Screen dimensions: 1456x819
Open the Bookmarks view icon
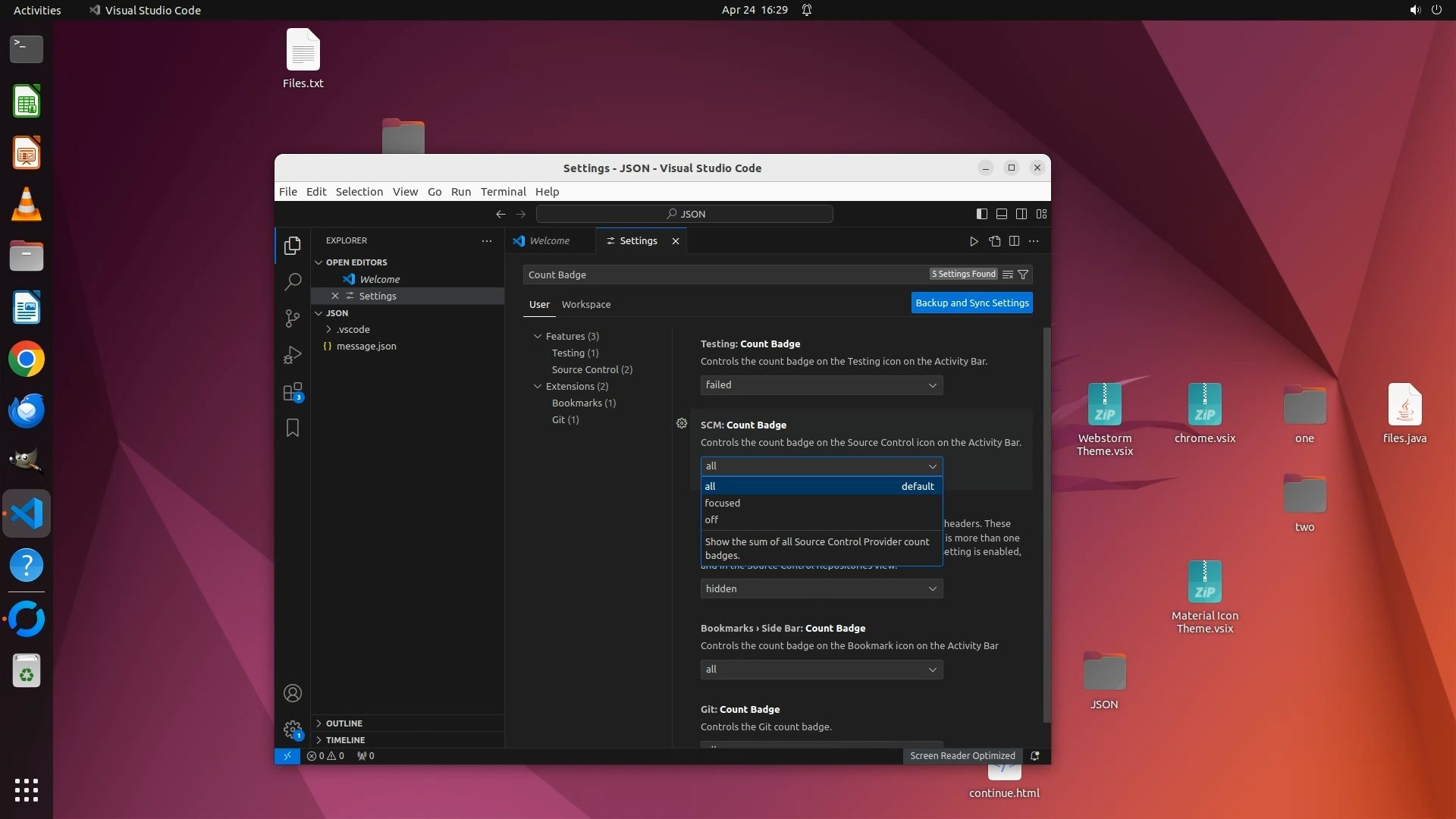(292, 428)
